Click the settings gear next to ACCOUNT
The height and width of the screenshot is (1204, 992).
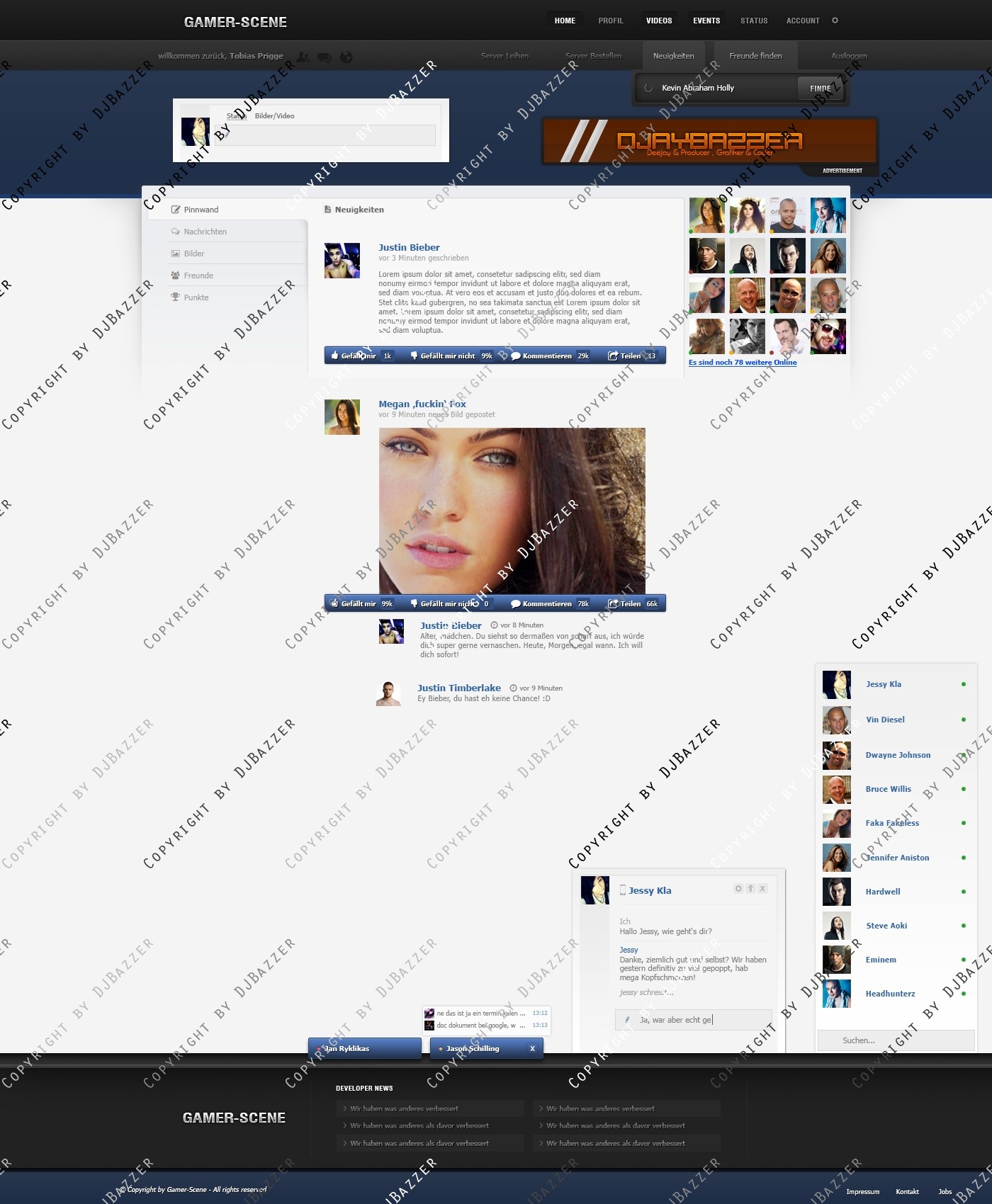pos(835,21)
